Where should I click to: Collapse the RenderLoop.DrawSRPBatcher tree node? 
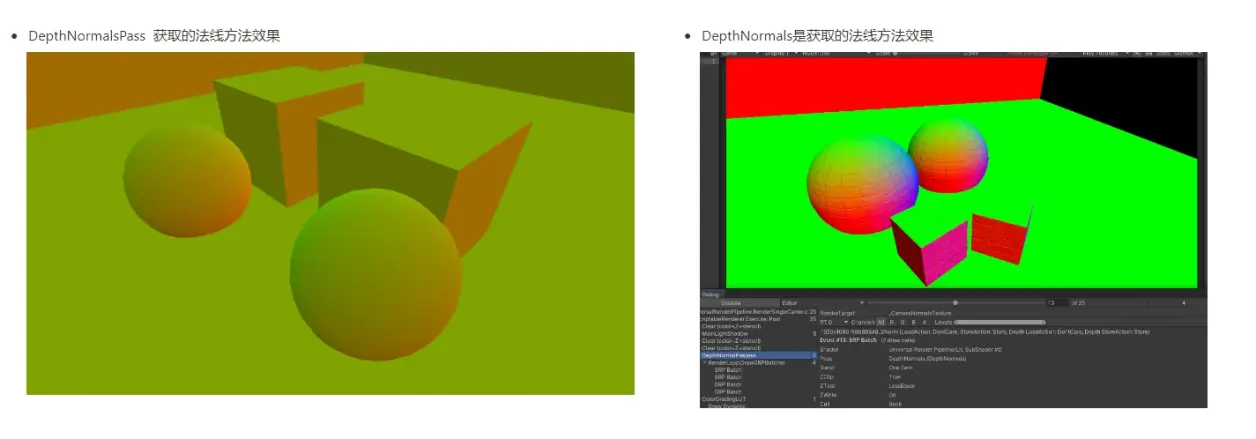pyautogui.click(x=705, y=363)
